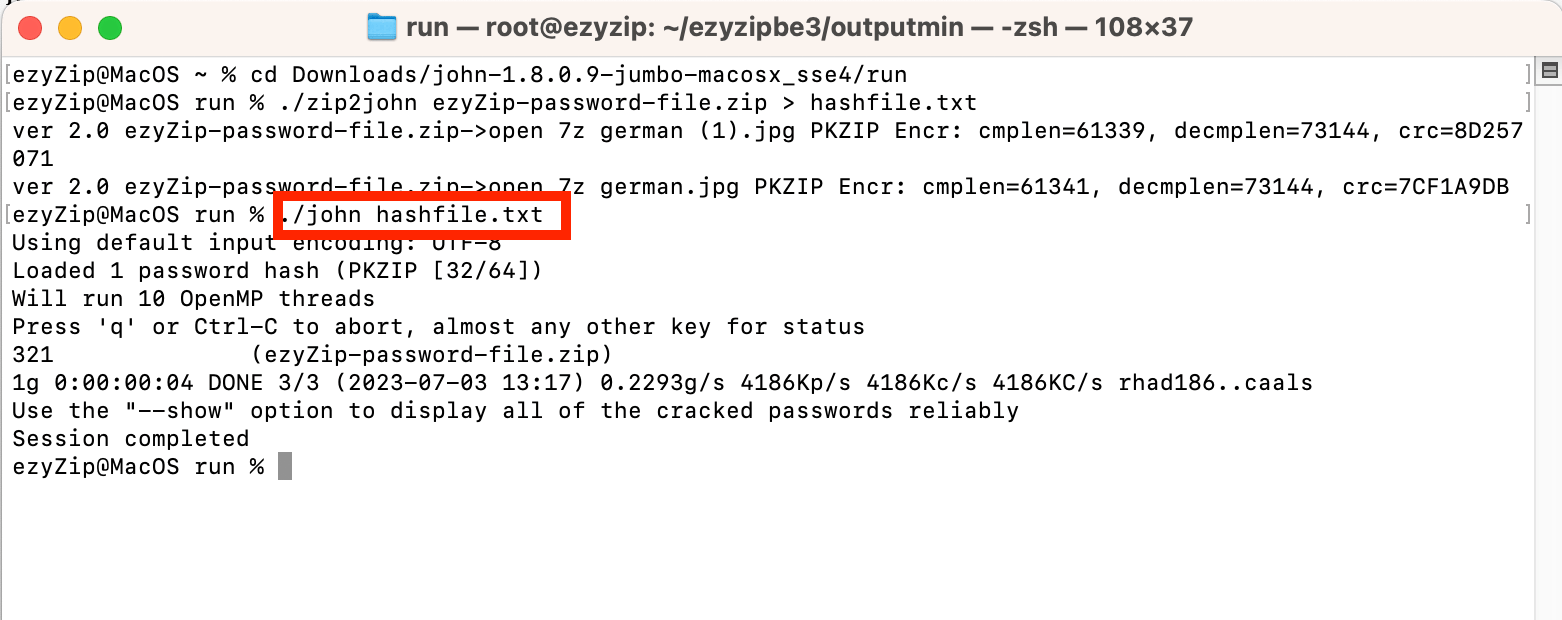Minimize the Terminal window with the yellow button

click(x=70, y=27)
